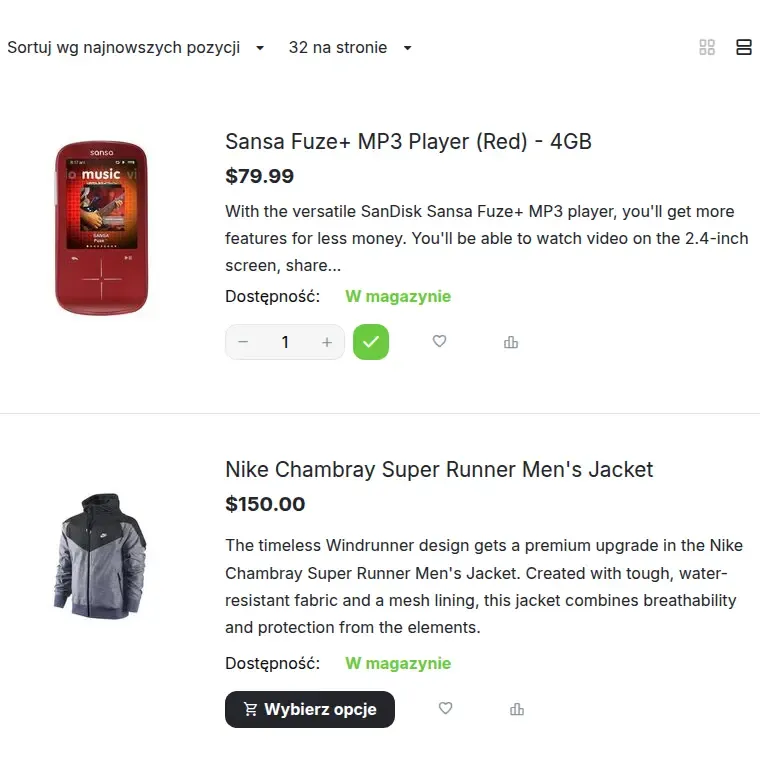Click the $79.99 price of Sansa Fuze+
The image size is (760, 774).
[x=259, y=176]
